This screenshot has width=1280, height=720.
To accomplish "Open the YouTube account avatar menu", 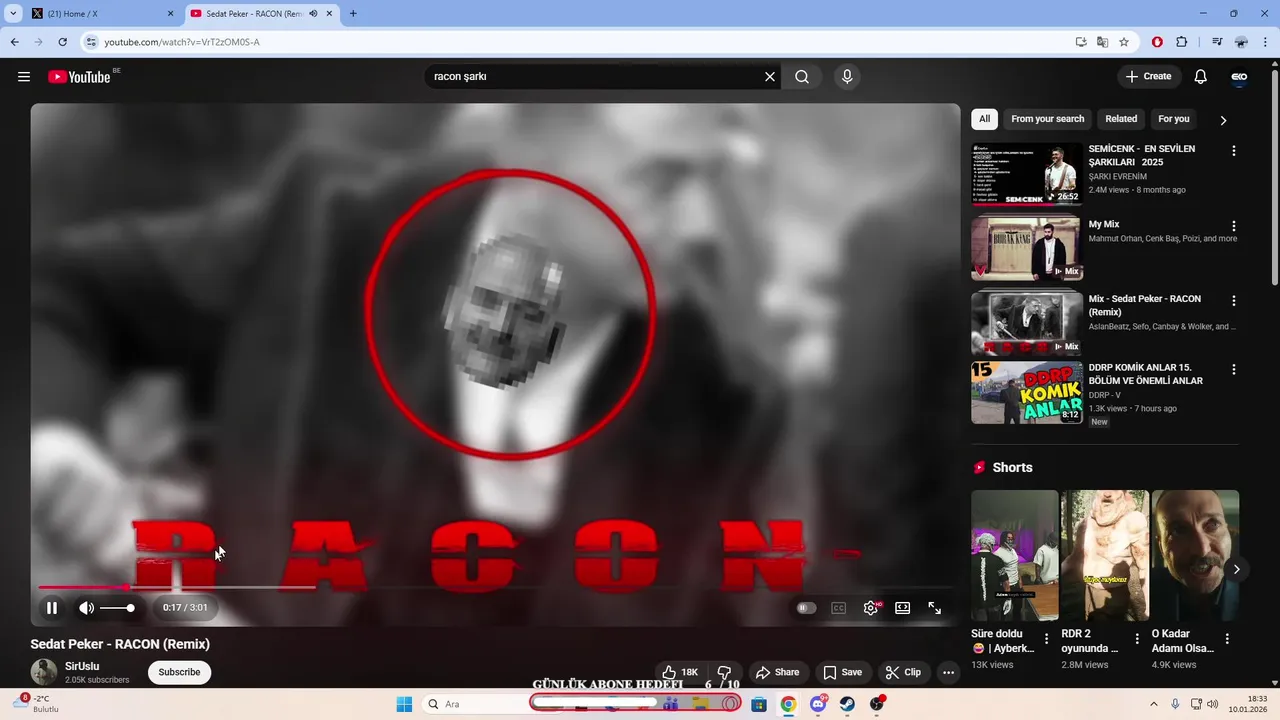I will tap(1239, 77).
